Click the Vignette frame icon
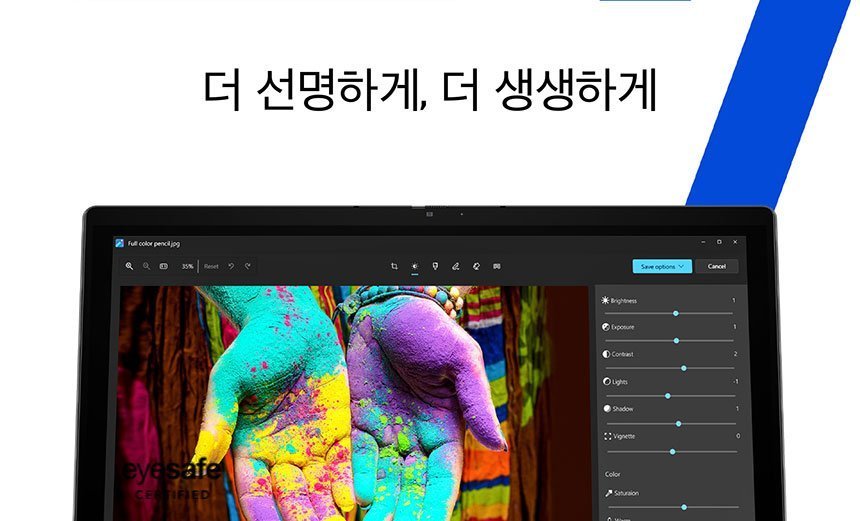The width and height of the screenshot is (860, 521). tap(608, 437)
